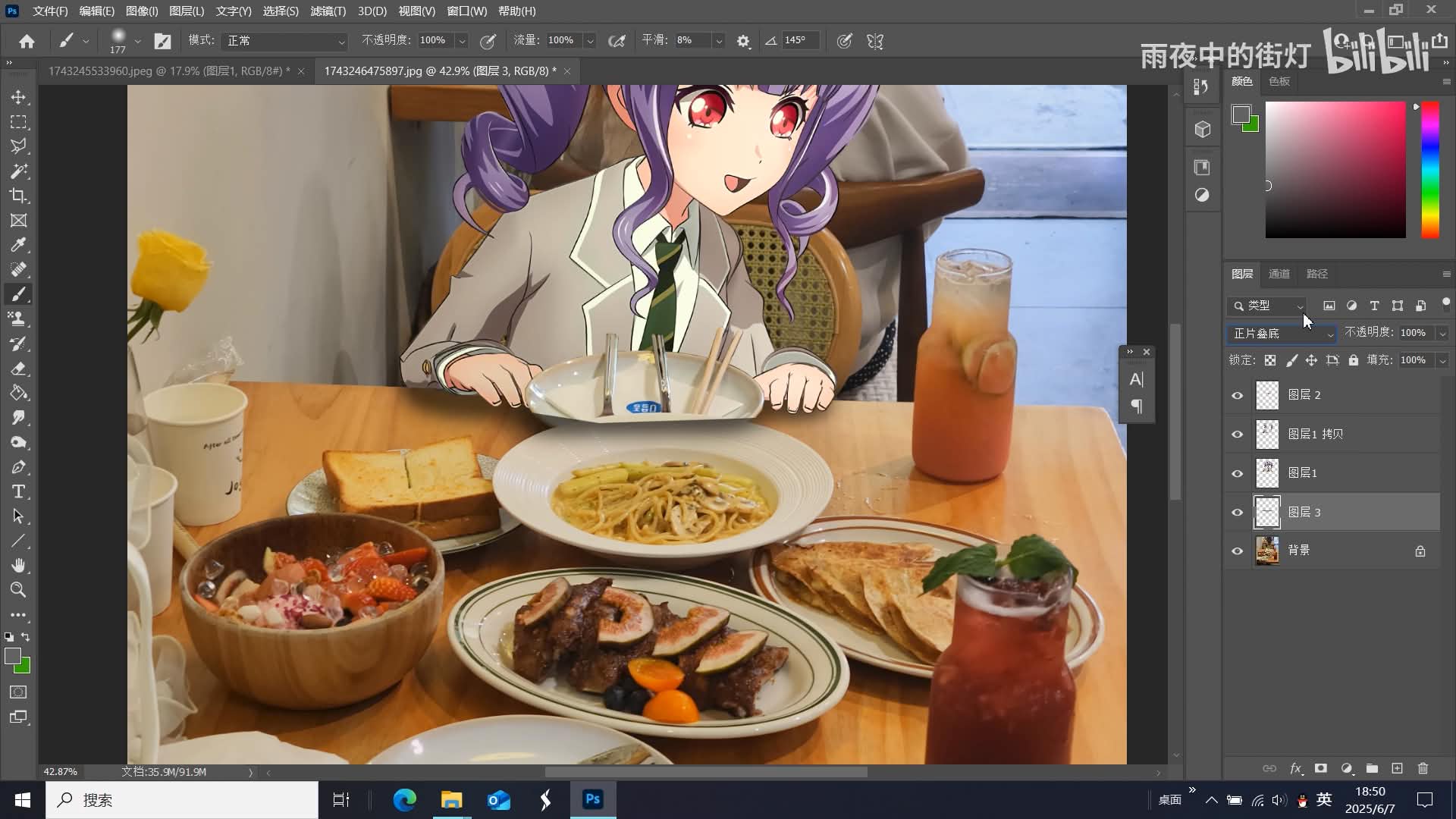Toggle lock position icon
Screen dimensions: 1456x819
tap(1311, 360)
